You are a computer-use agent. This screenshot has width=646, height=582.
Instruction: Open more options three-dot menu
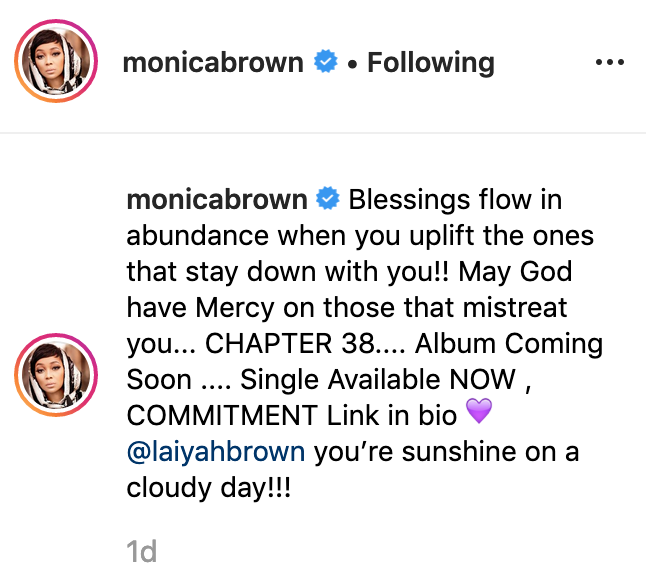tap(609, 63)
